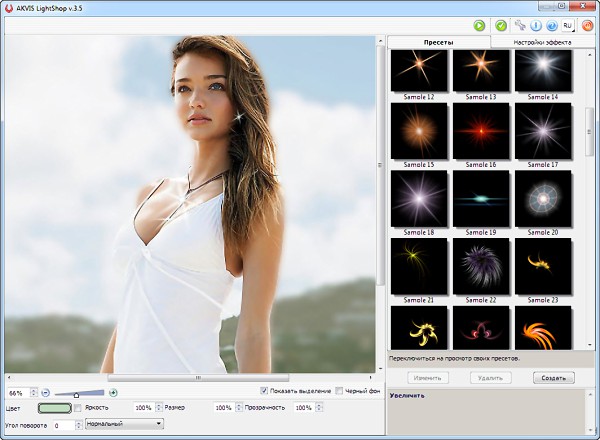The width and height of the screenshot is (600, 440).
Task: Choose the Sample 15 orange burst preset
Action: coord(419,131)
